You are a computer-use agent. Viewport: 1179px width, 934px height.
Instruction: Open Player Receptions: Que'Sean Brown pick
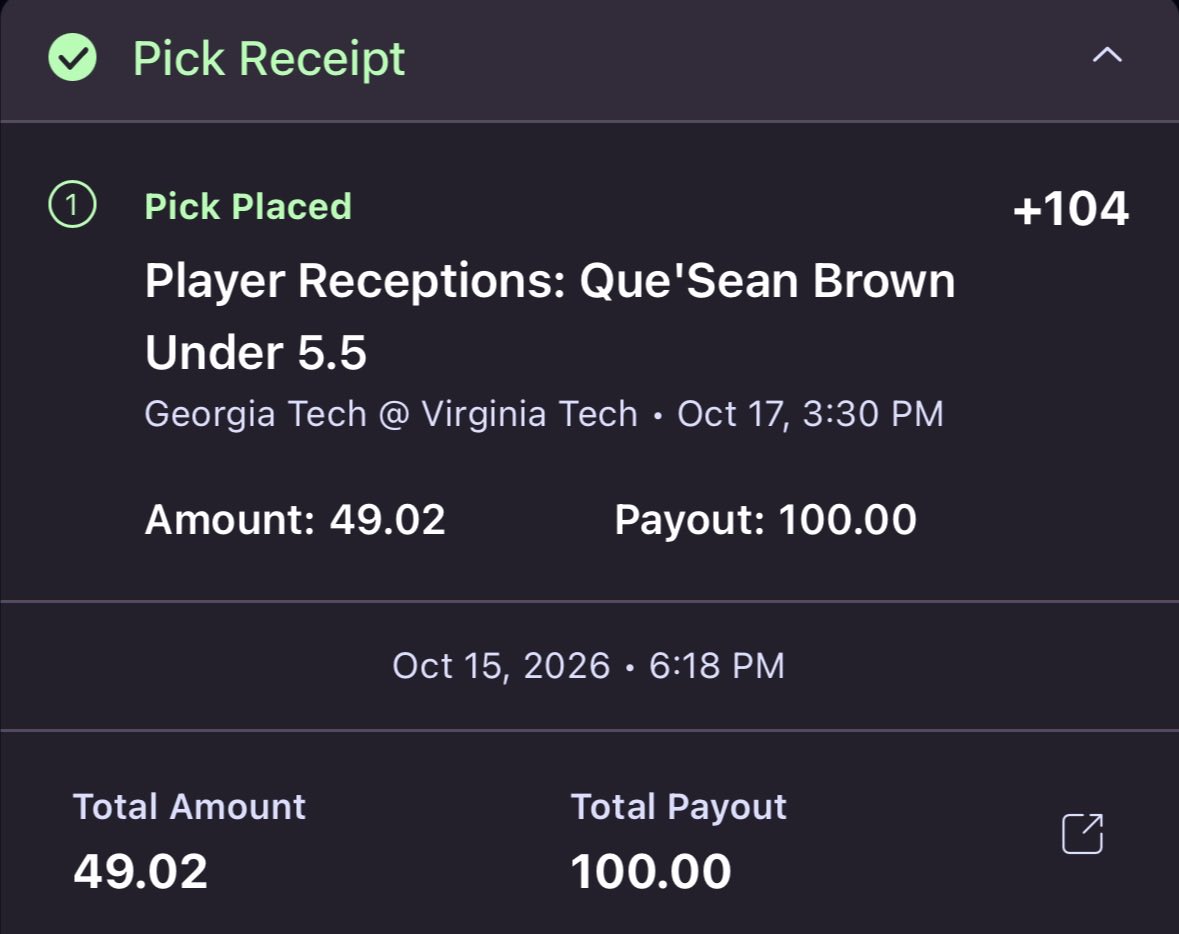550,281
